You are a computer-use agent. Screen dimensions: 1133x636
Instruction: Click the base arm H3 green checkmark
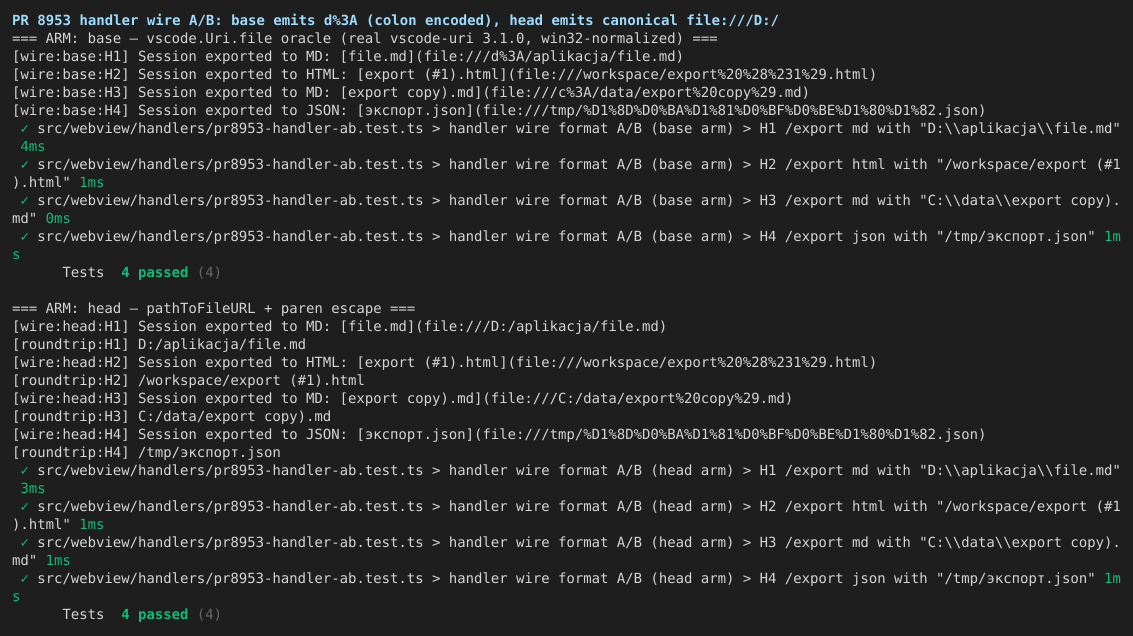pos(25,201)
